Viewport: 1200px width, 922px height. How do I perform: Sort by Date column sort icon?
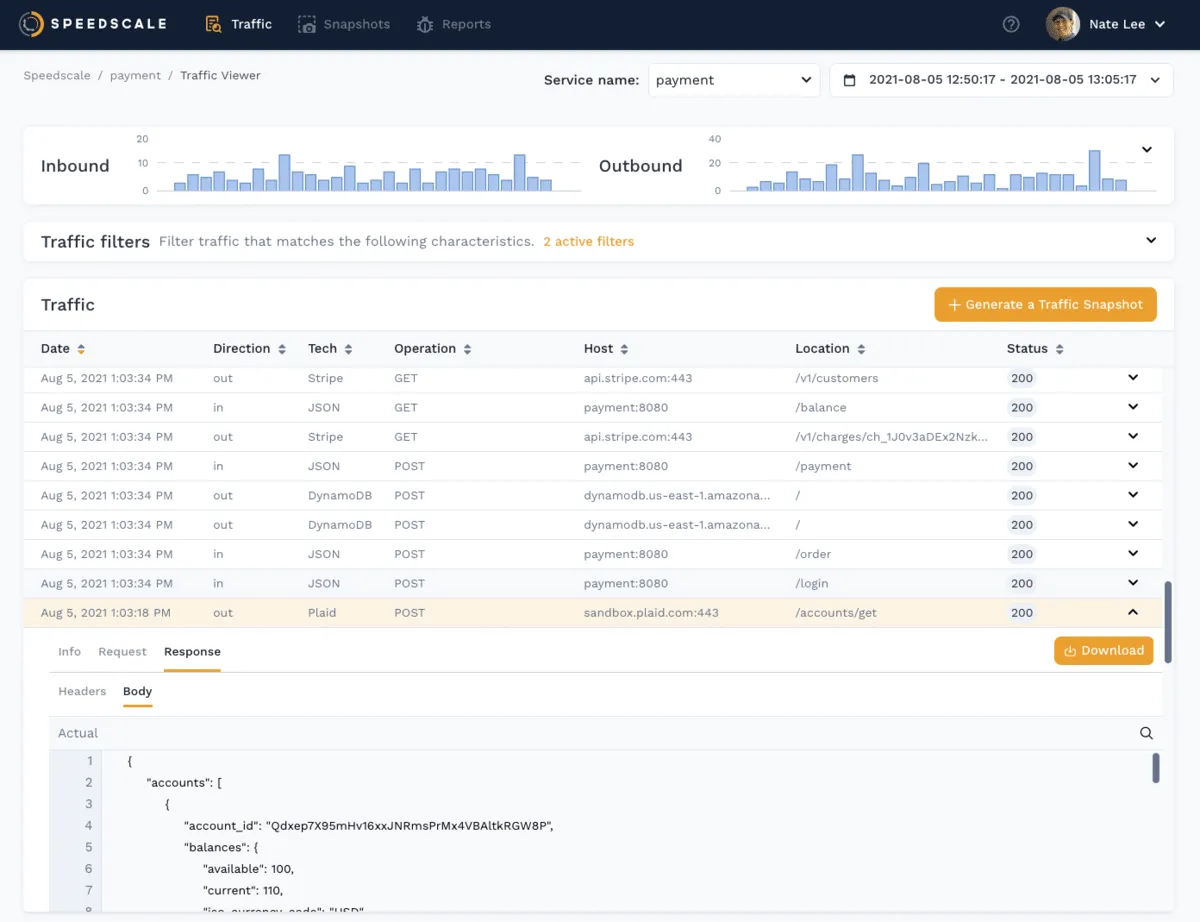pos(81,349)
